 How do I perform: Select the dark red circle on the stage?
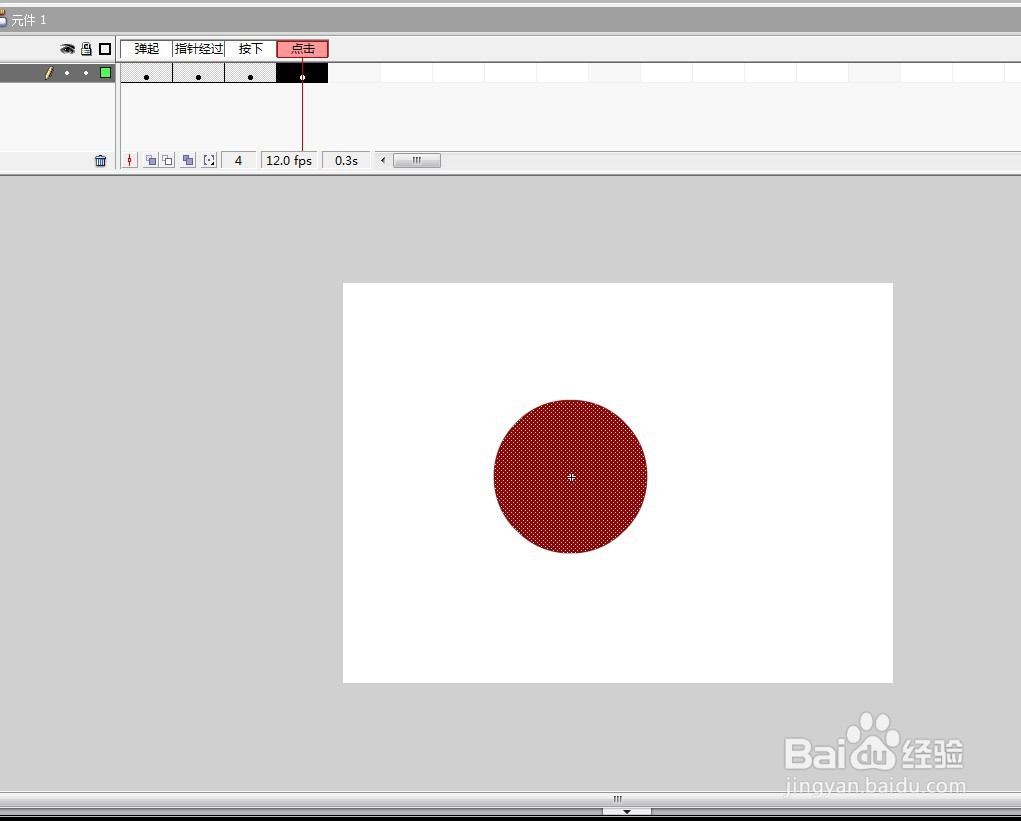click(570, 477)
